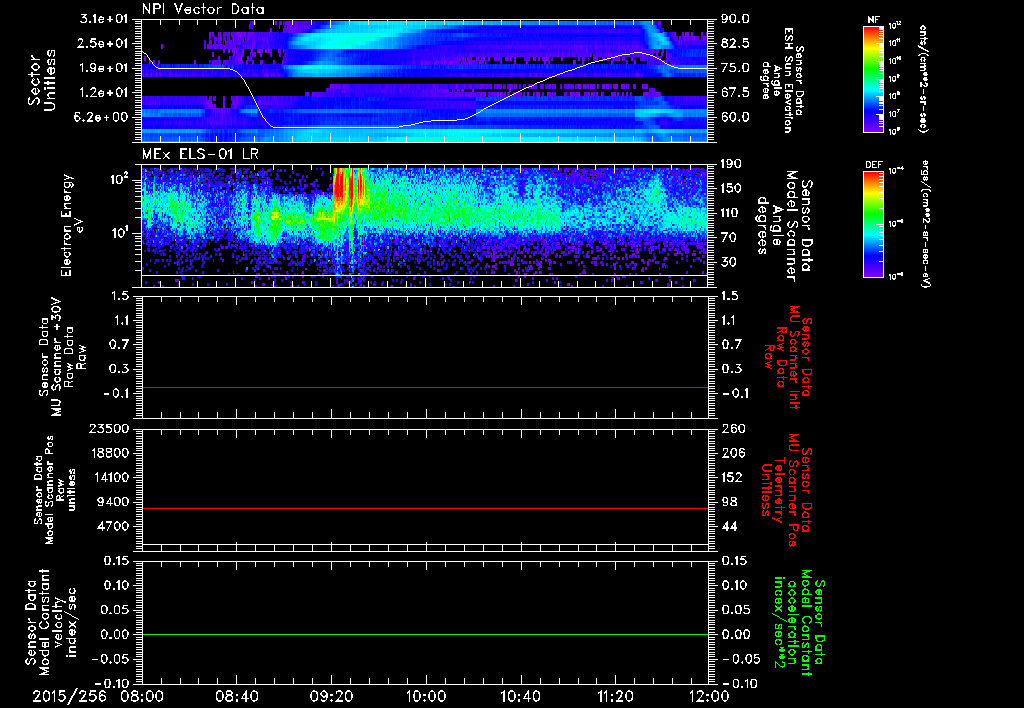Click the red 'MU Scanner Pos Telemetry' label
Viewport: 1024px width, 708px height.
[x=786, y=490]
